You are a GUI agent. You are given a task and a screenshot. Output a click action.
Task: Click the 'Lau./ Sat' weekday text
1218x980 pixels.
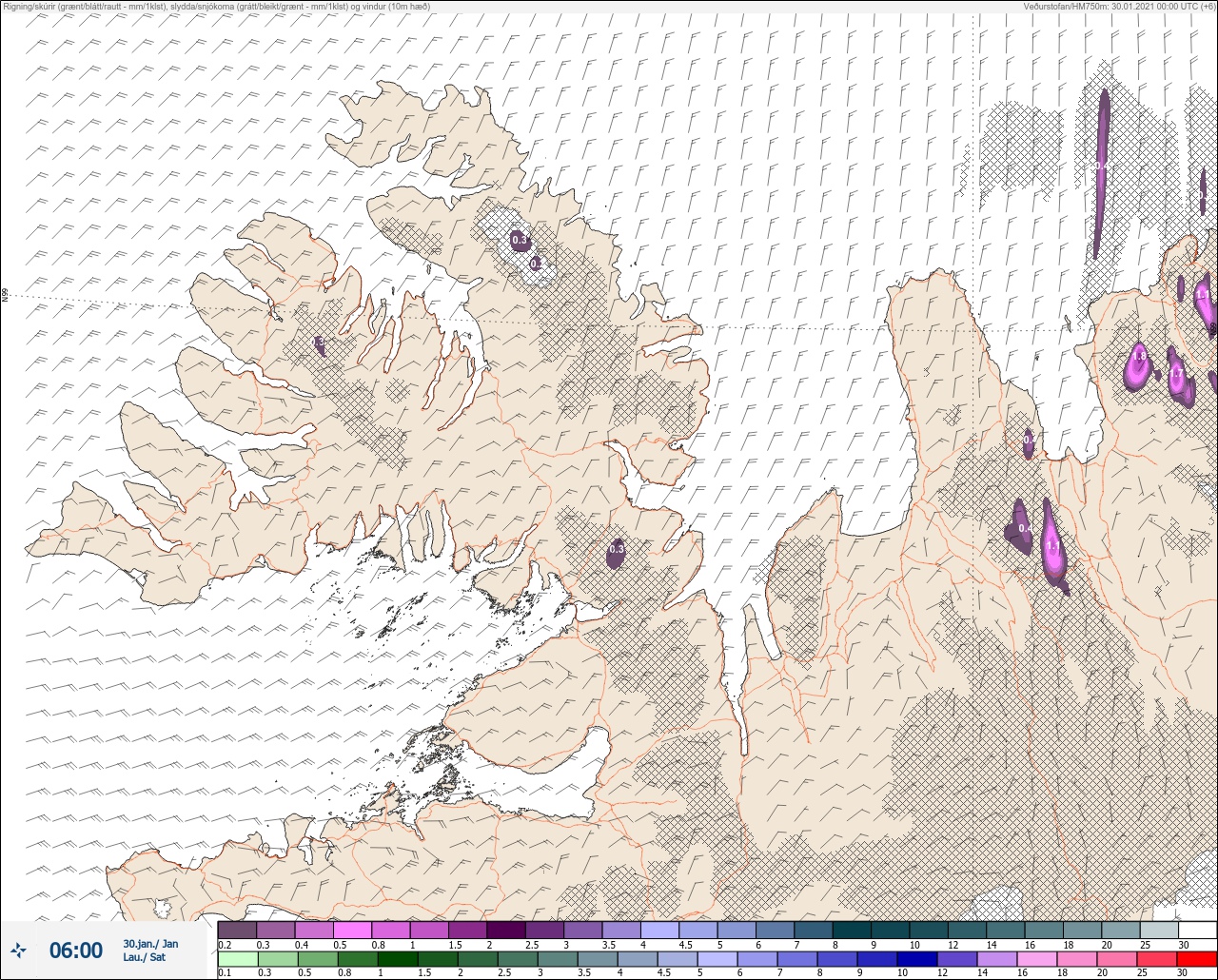[x=145, y=956]
